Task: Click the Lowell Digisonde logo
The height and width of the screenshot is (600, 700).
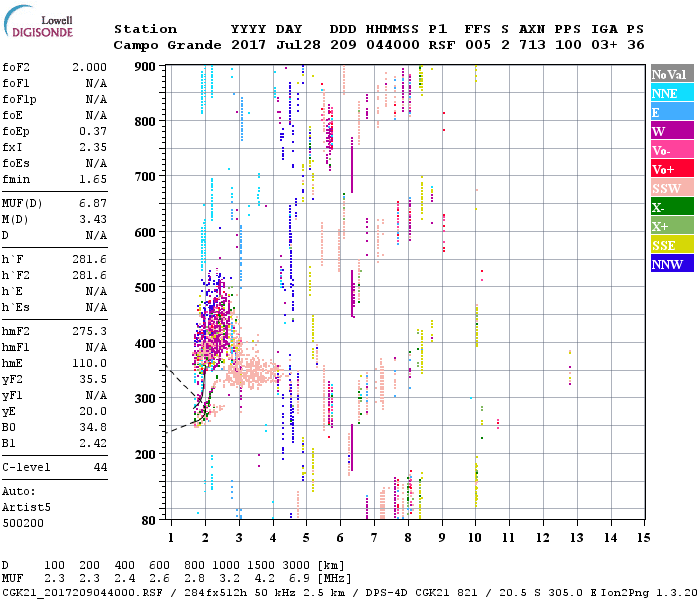Action: pos(39,22)
